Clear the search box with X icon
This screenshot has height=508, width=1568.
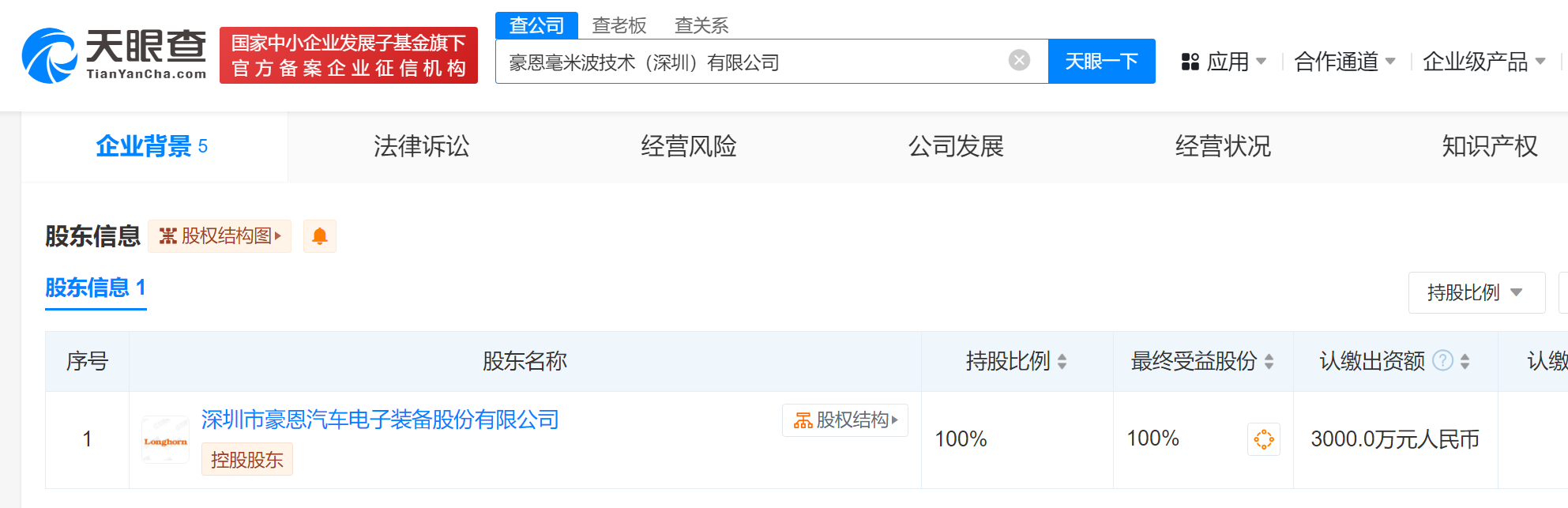[1019, 61]
